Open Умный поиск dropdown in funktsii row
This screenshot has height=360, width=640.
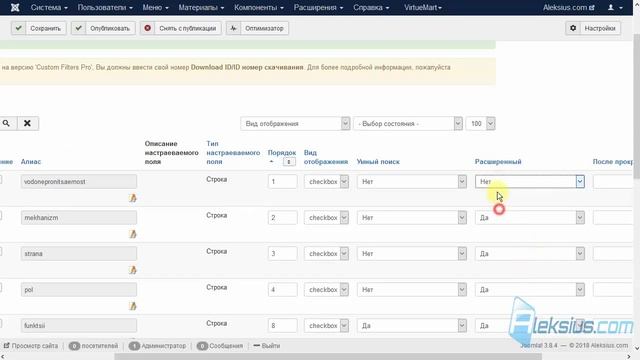[412, 325]
